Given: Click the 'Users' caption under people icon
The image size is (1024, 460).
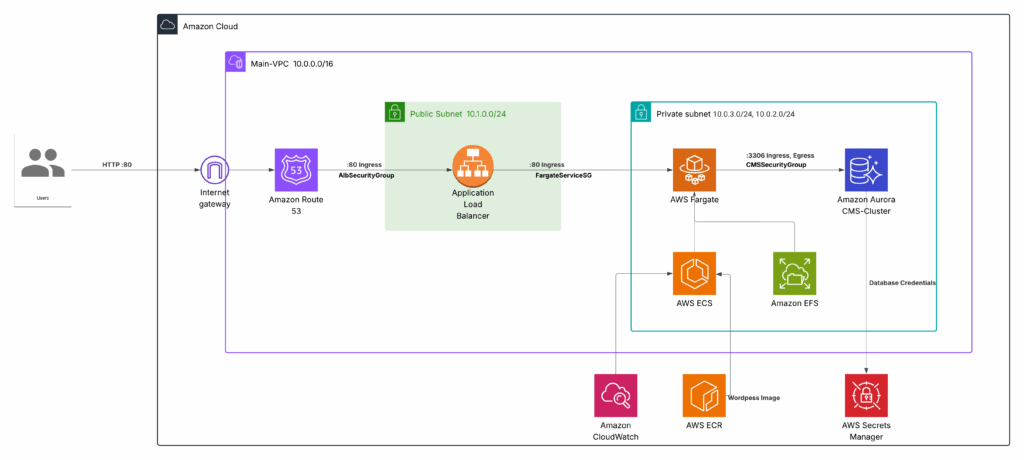Looking at the screenshot, I should 42,197.
